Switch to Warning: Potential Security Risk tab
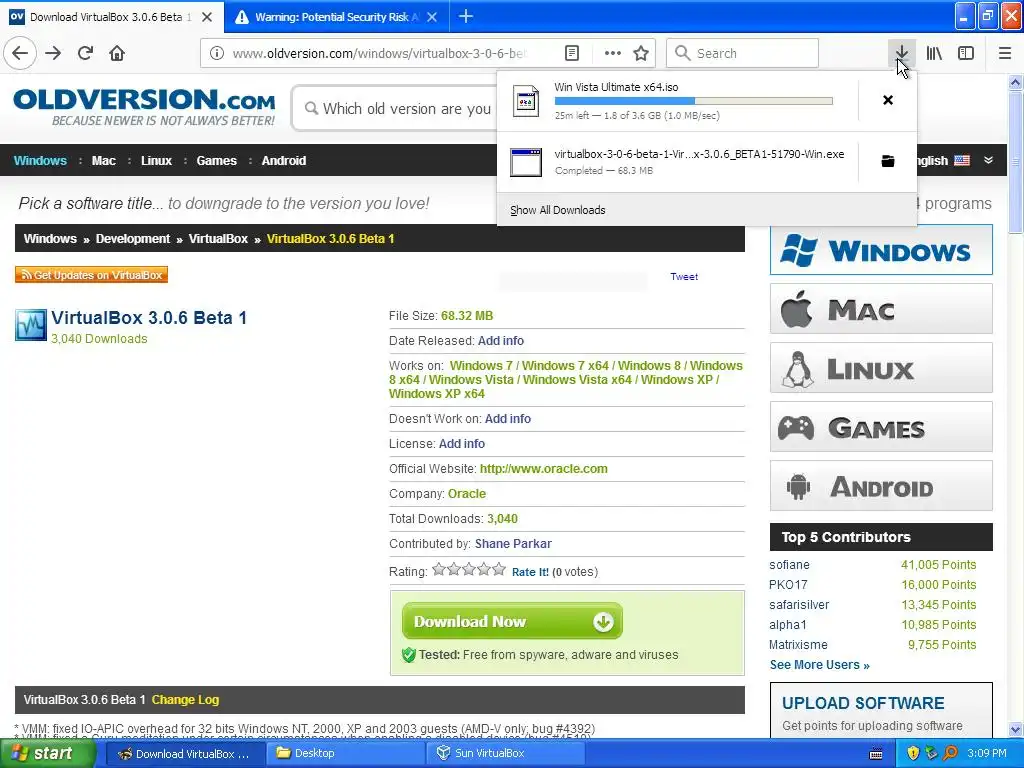 [x=336, y=16]
